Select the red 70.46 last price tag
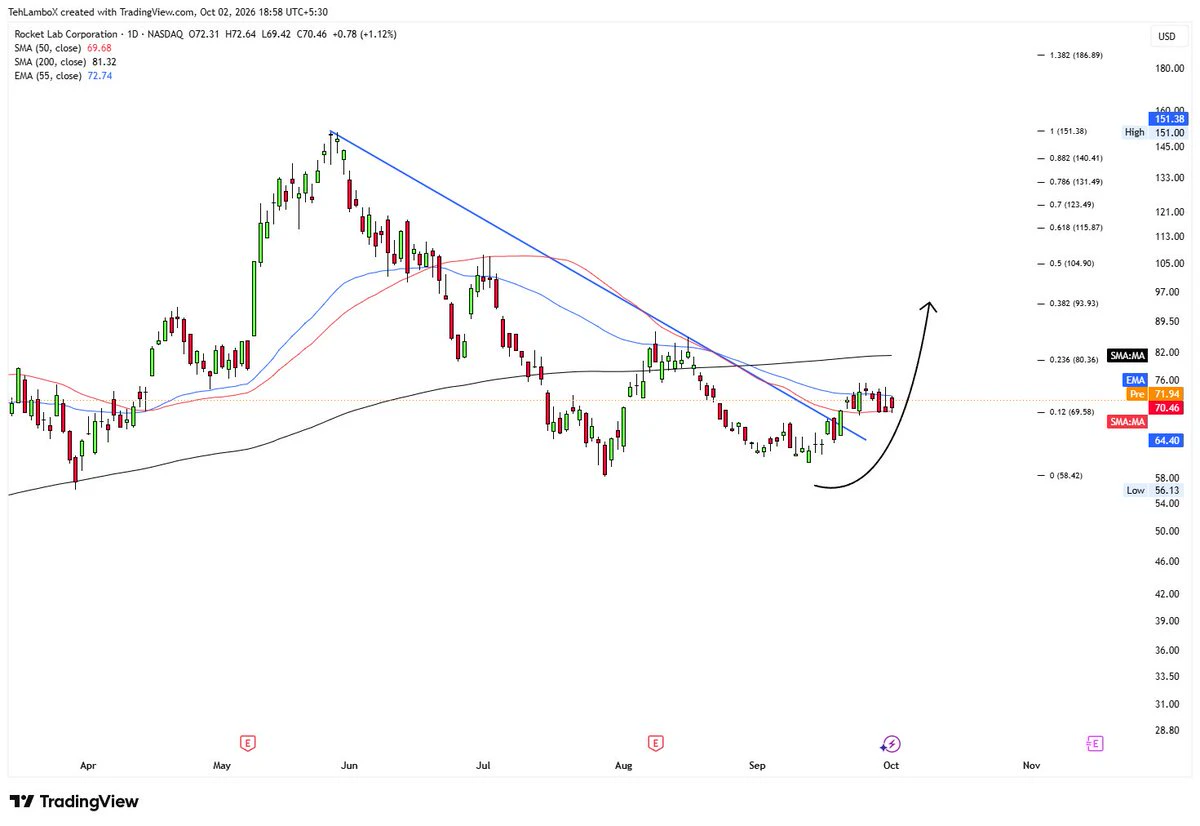1200x826 pixels. pos(1167,408)
